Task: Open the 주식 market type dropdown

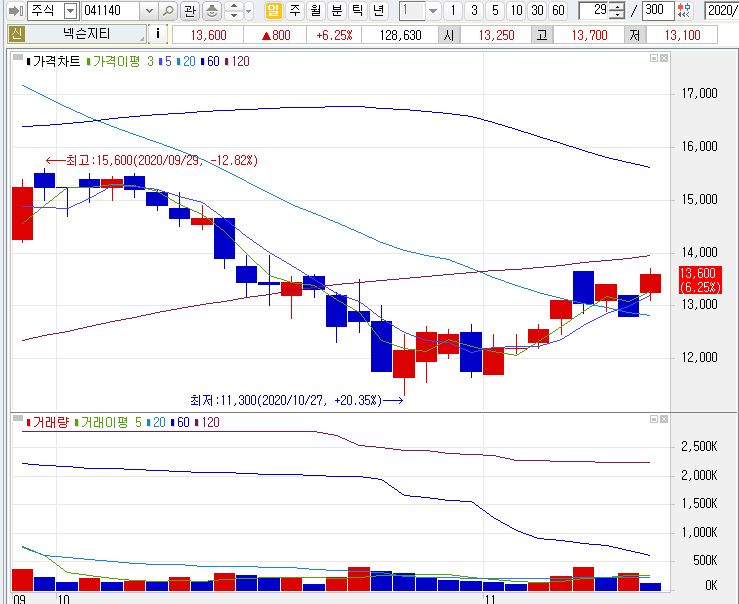Action: point(70,10)
